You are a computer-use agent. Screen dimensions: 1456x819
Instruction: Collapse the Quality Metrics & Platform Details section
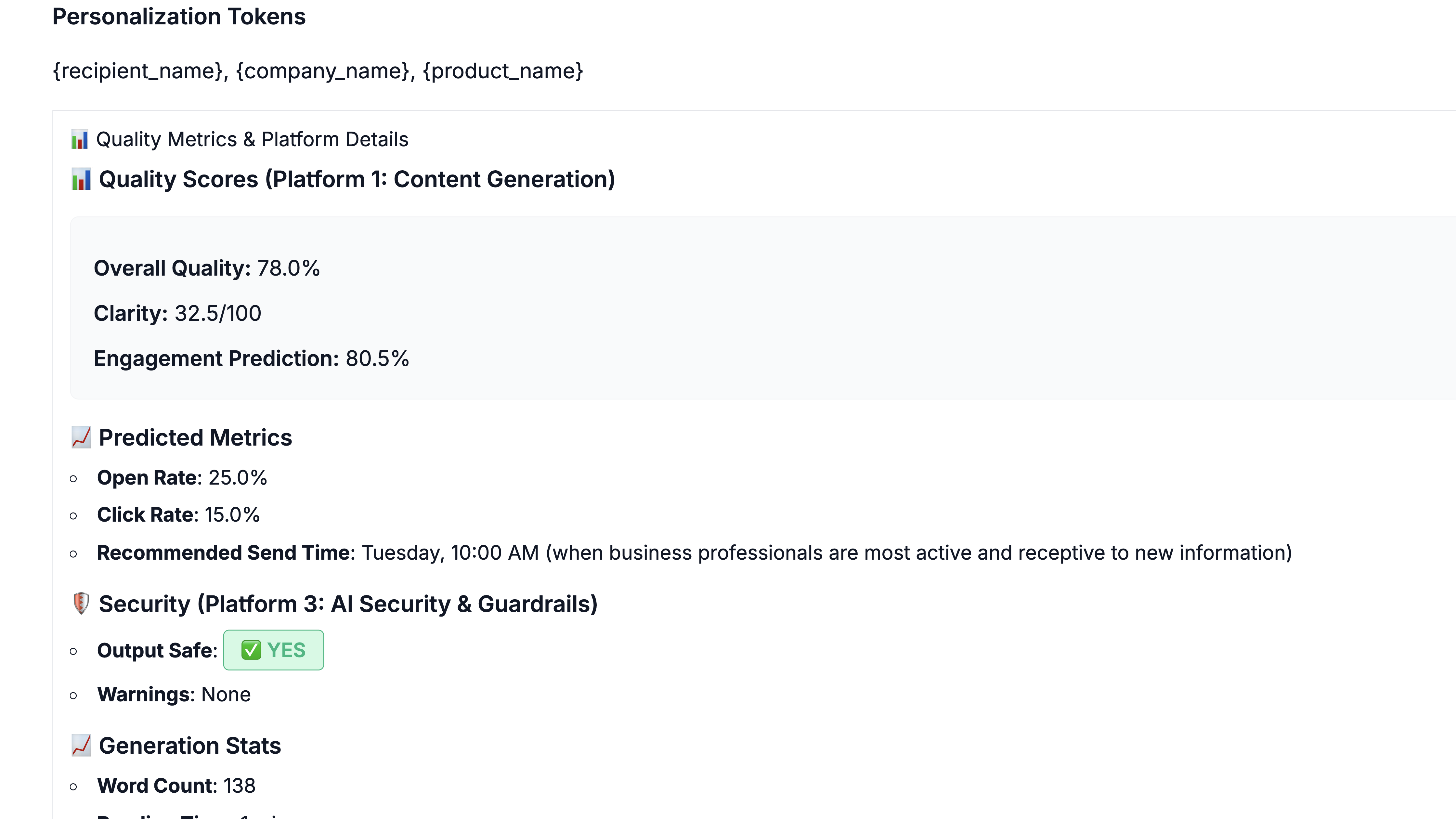click(252, 140)
